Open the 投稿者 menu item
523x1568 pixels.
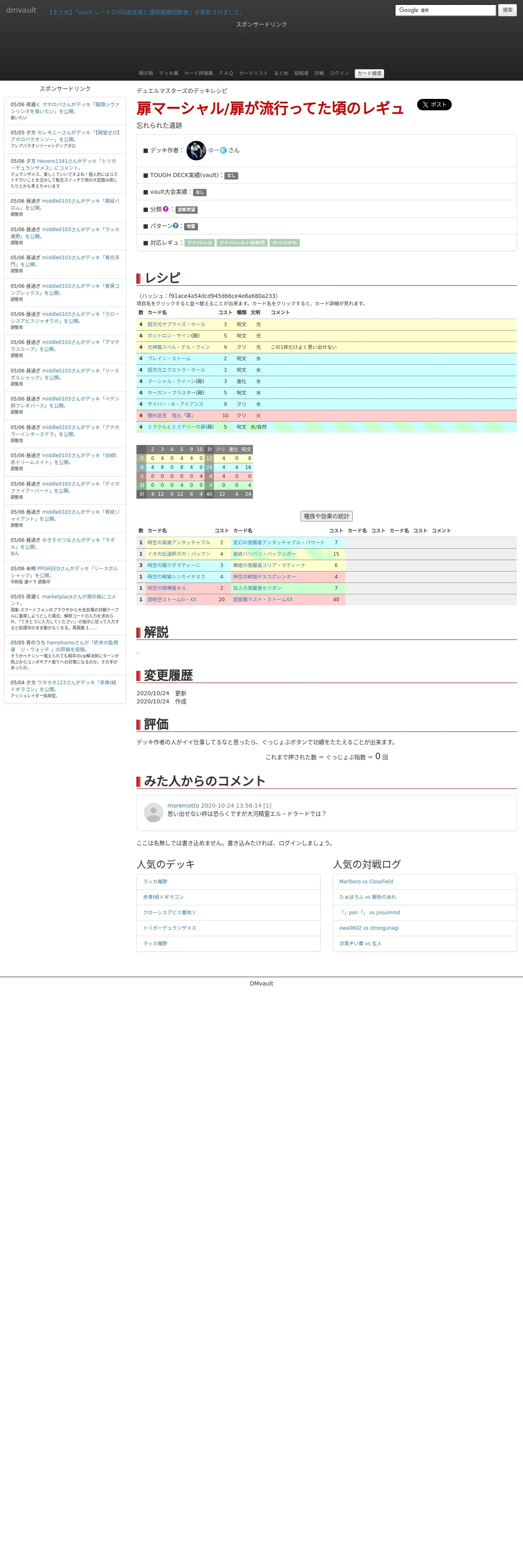click(x=301, y=73)
